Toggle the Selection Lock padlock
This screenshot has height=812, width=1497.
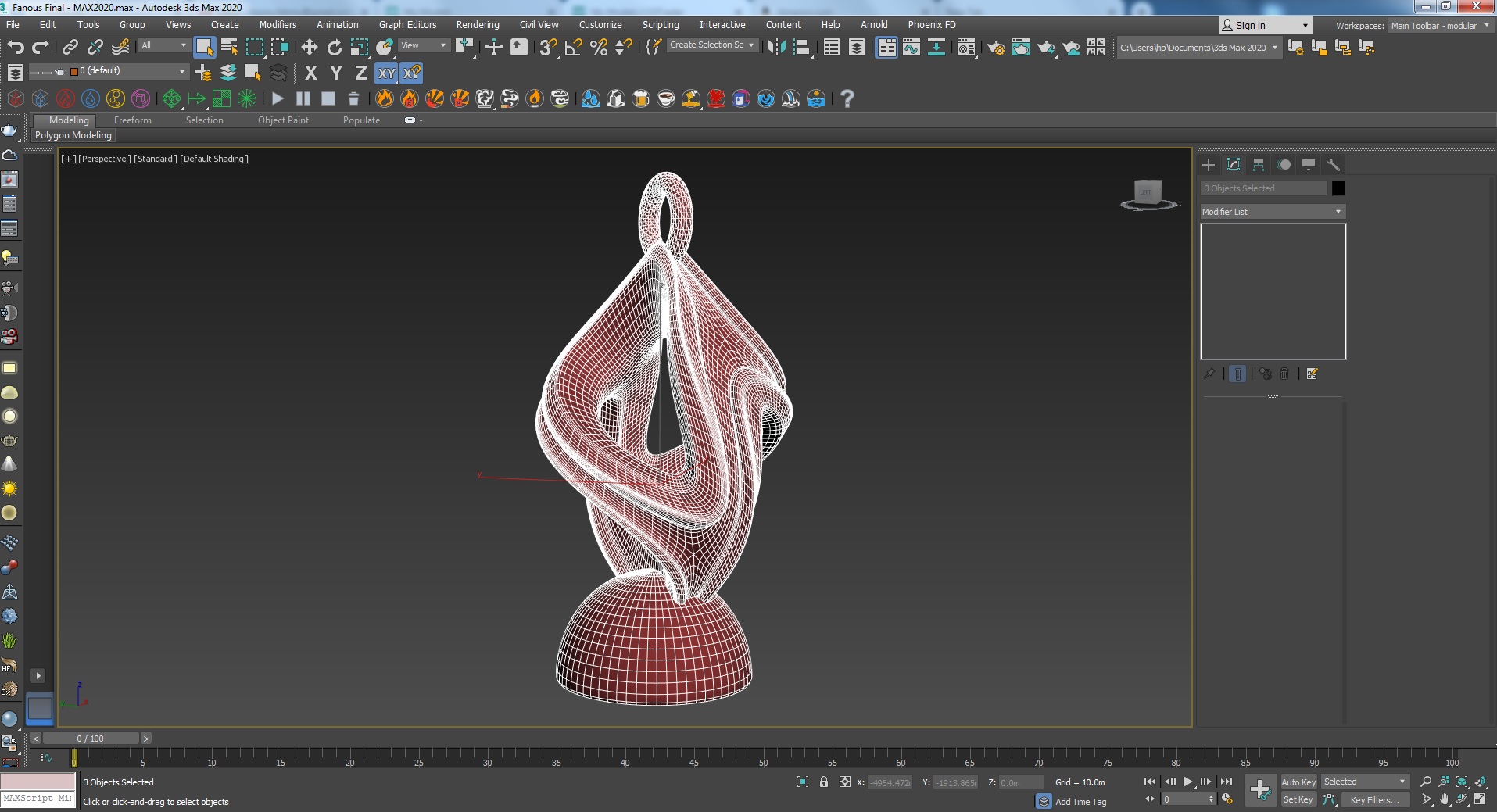pos(824,782)
